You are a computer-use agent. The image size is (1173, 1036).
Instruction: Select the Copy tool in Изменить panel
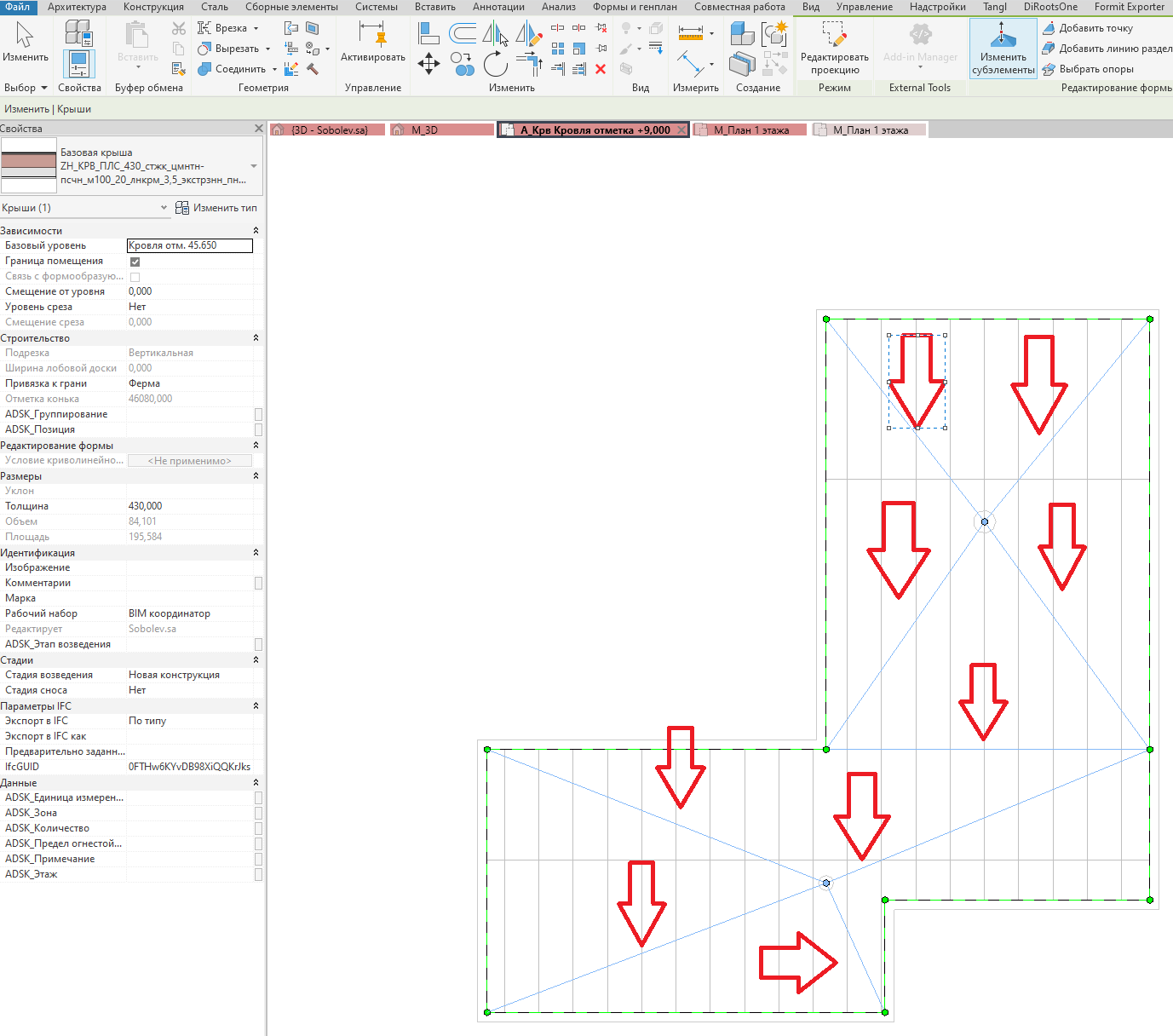pos(463,64)
